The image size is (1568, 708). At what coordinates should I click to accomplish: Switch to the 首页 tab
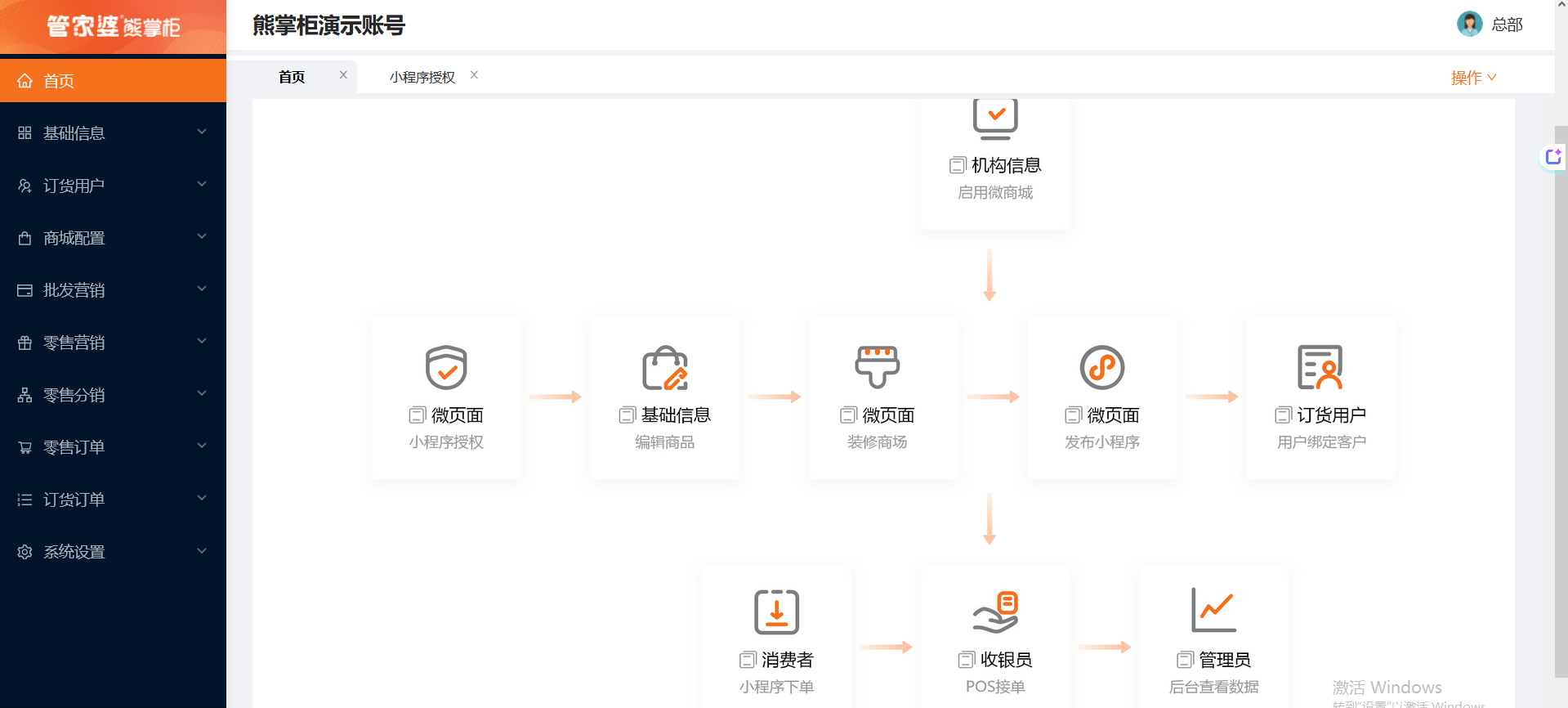coord(292,77)
